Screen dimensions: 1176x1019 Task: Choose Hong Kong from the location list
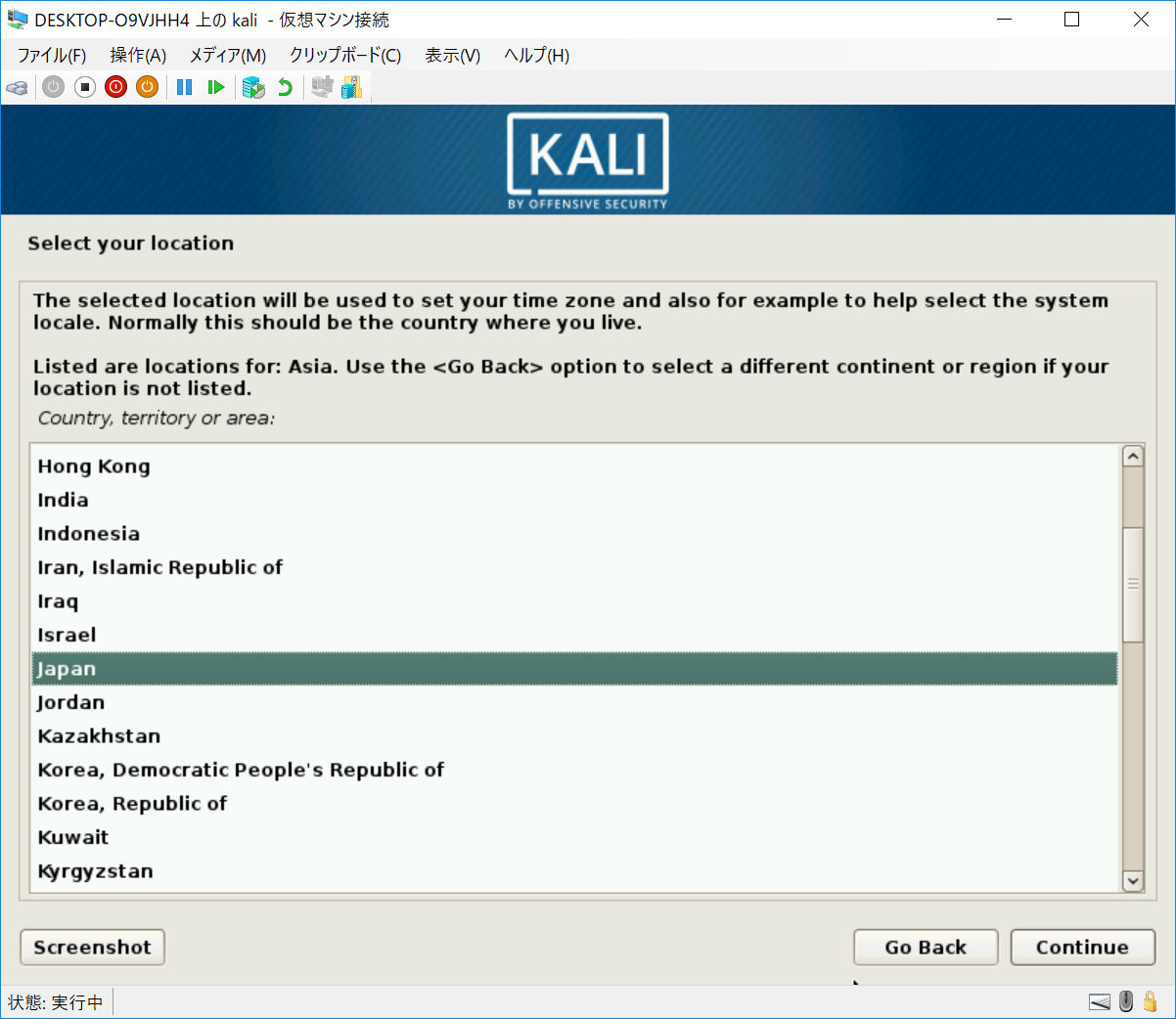94,466
